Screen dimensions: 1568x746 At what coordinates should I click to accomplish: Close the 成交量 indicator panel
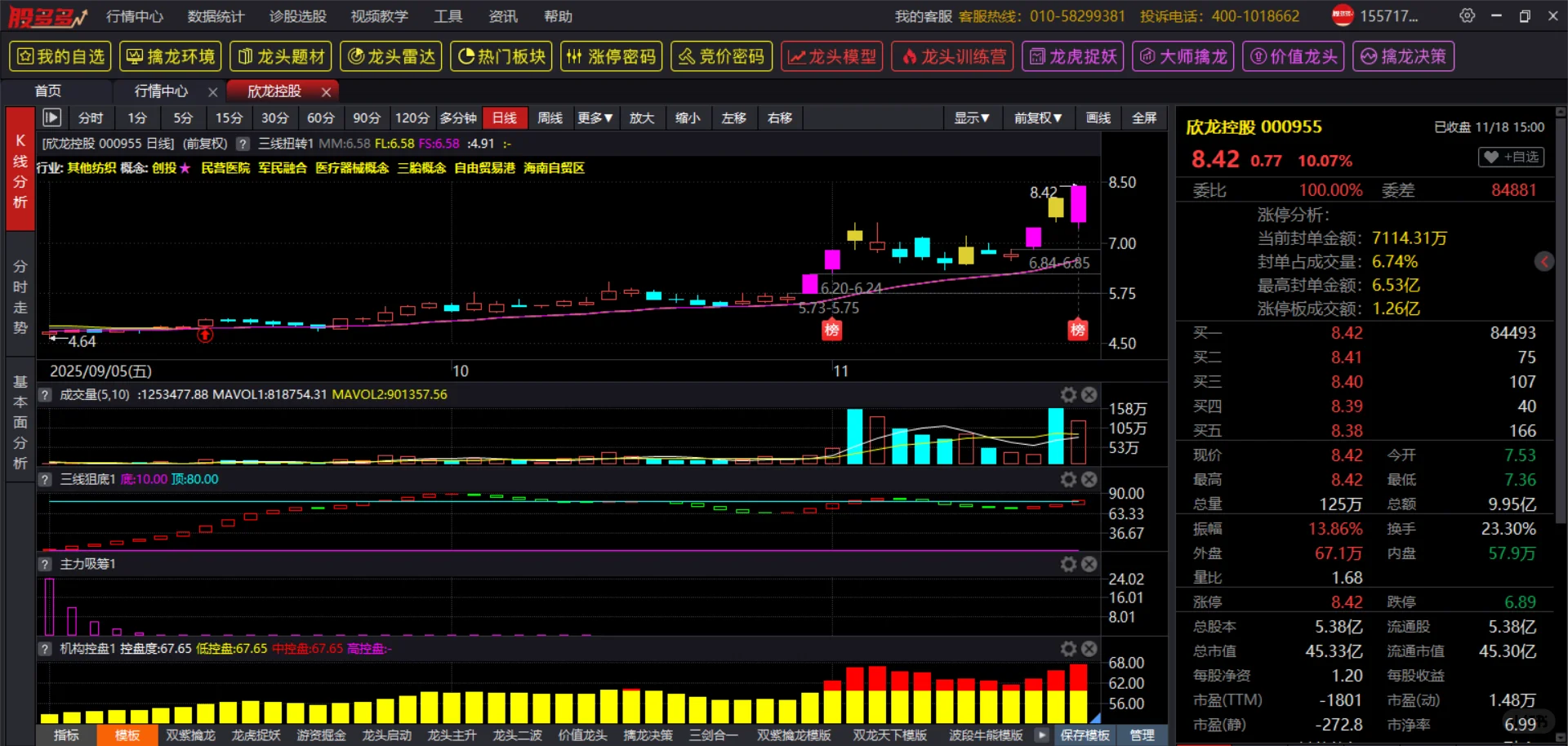coord(1089,395)
